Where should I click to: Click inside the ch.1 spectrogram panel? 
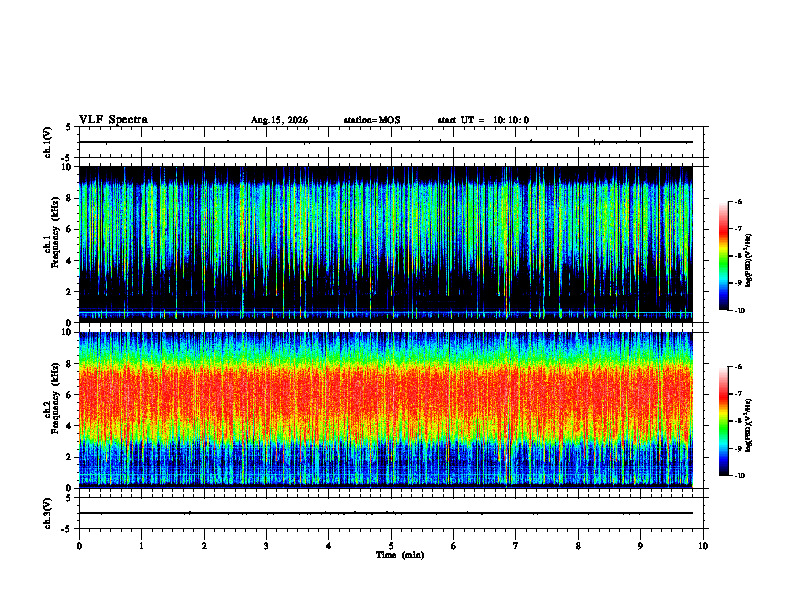click(386, 244)
